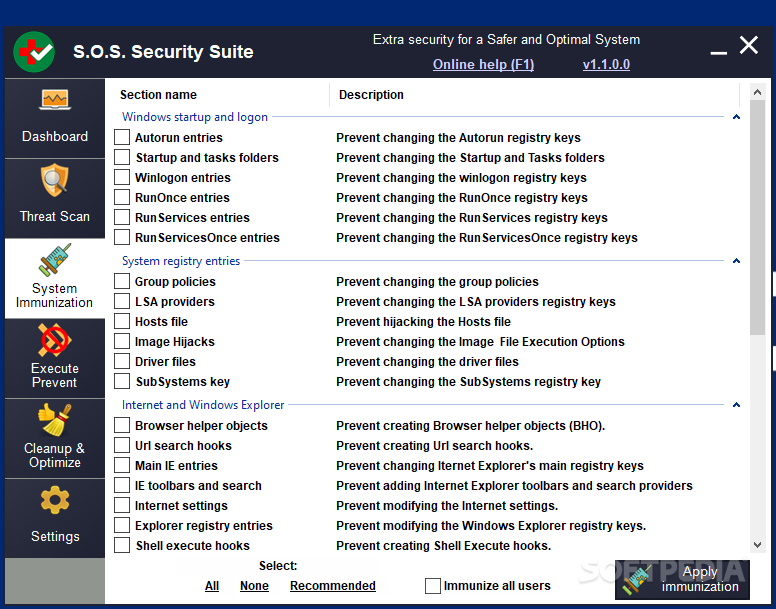The image size is (776, 609).
Task: Open the Settings gear icon
Action: [x=55, y=500]
